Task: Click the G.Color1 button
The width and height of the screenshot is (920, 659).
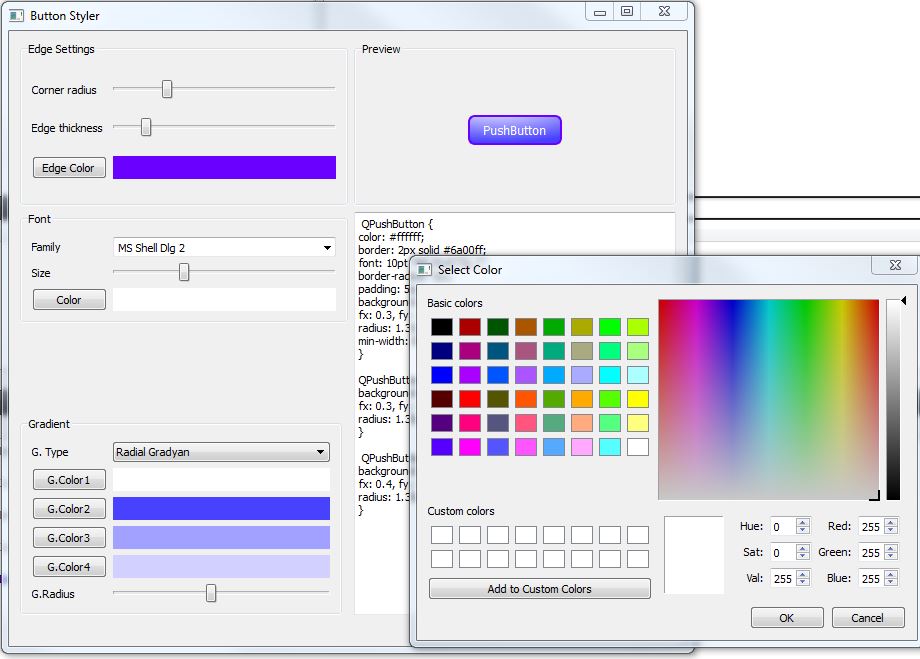Action: [68, 479]
